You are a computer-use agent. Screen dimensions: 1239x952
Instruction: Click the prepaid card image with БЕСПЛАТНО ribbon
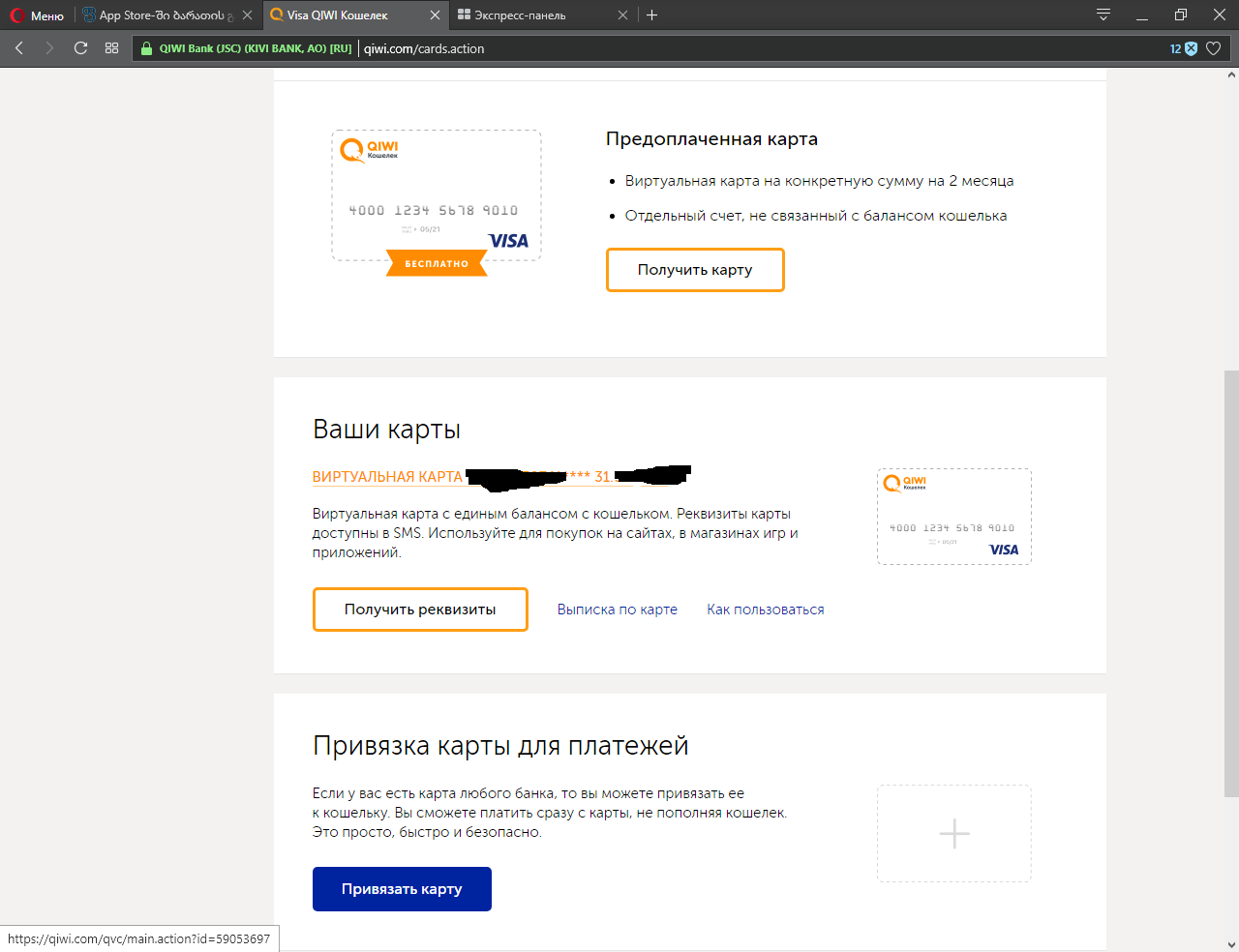pyautogui.click(x=437, y=202)
